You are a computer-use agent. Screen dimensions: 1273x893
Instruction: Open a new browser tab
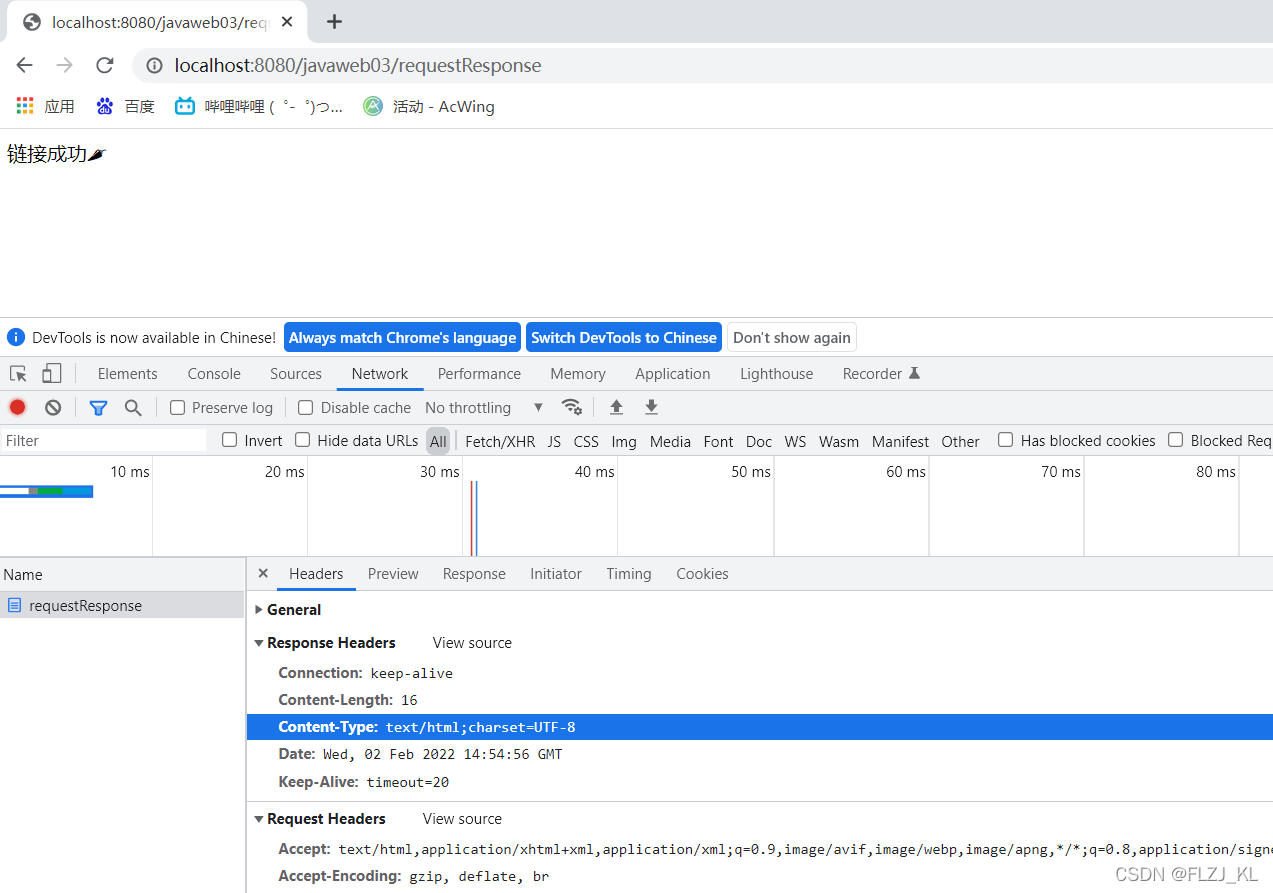334,22
